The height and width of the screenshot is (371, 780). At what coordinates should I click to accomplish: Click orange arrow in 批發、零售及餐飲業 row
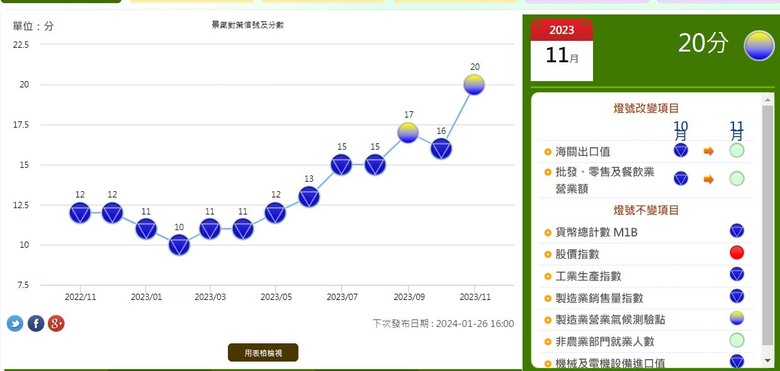[x=709, y=179]
